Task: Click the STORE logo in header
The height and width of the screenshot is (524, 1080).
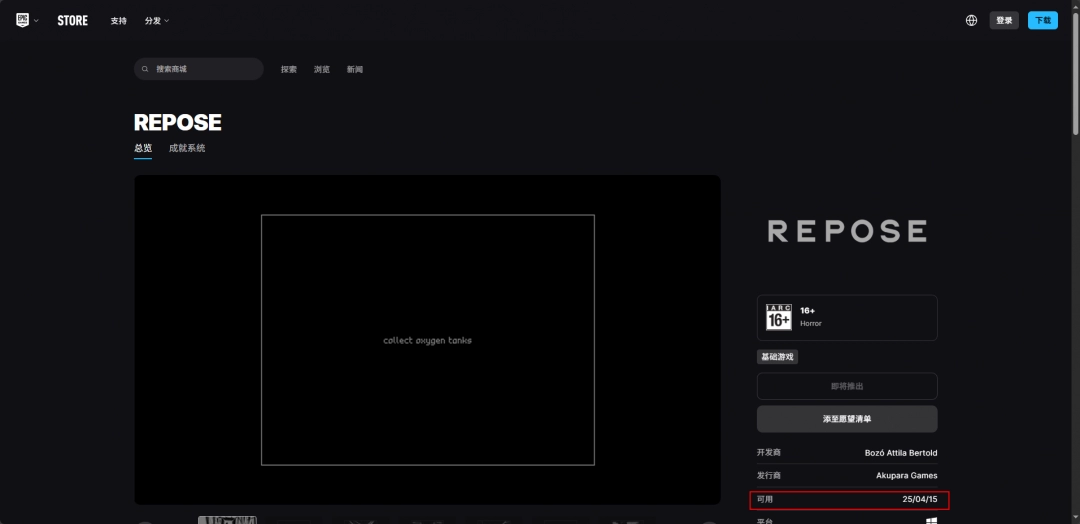Action: pos(72,20)
